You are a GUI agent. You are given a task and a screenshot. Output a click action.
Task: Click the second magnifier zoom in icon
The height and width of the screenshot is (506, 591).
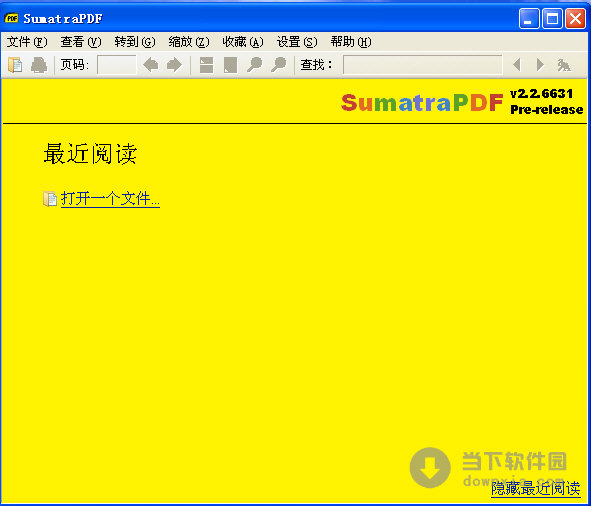(279, 65)
